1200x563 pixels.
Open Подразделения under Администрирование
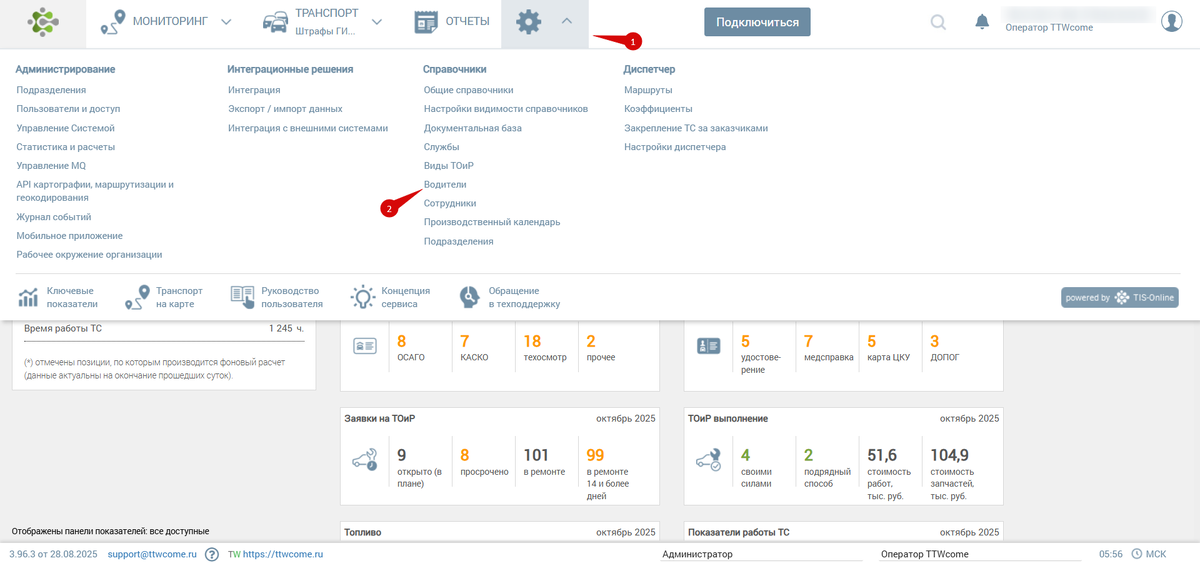pos(51,90)
